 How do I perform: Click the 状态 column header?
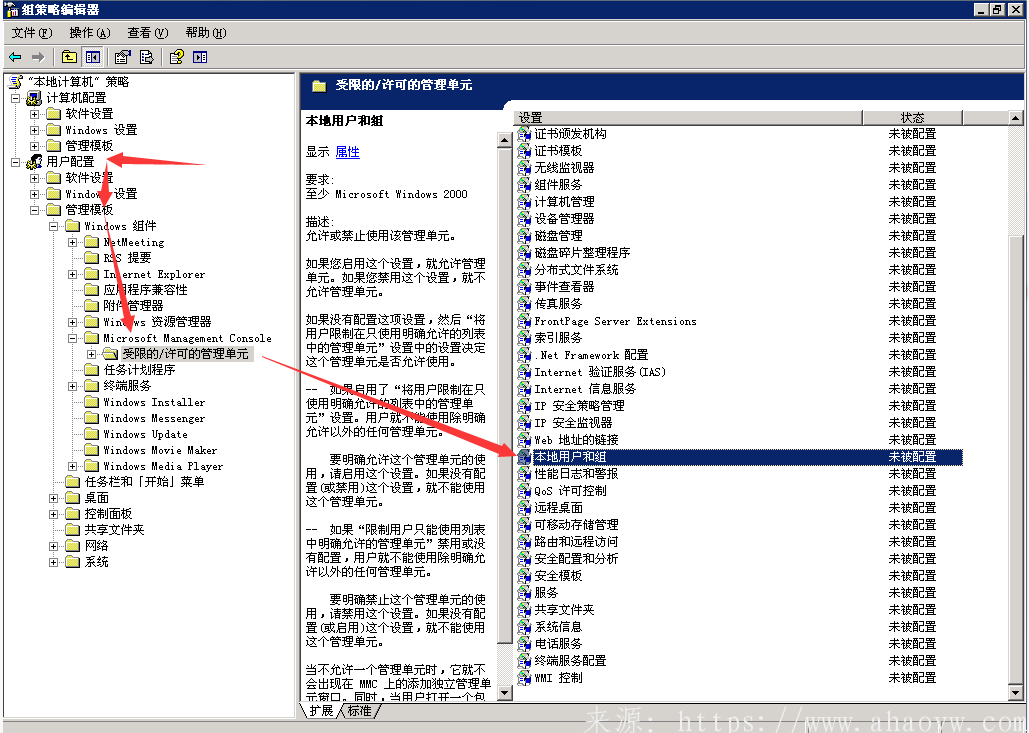[x=912, y=118]
